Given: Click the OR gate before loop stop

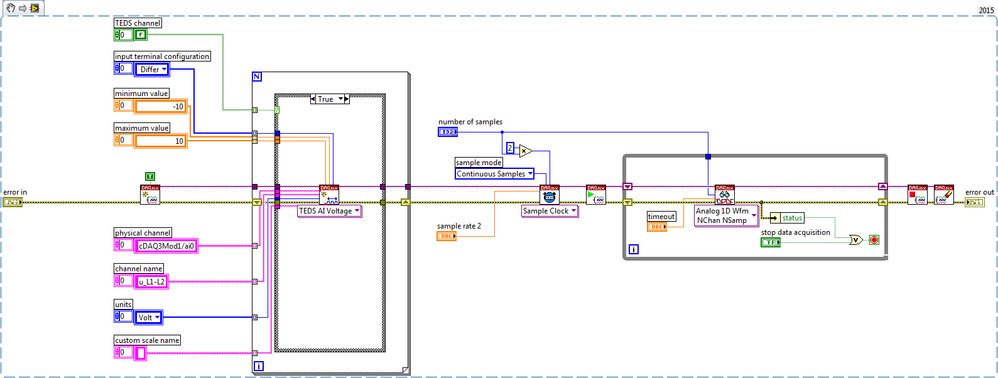Looking at the screenshot, I should tap(857, 240).
